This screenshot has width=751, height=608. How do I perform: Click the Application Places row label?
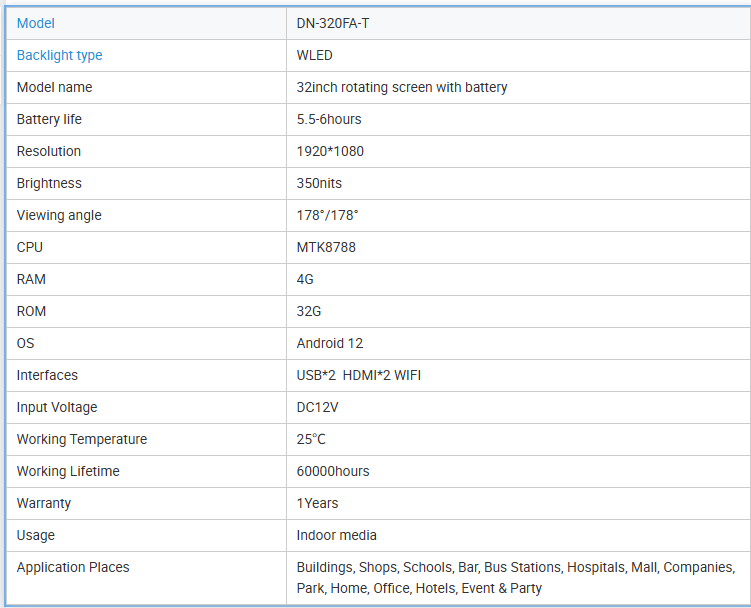73,567
